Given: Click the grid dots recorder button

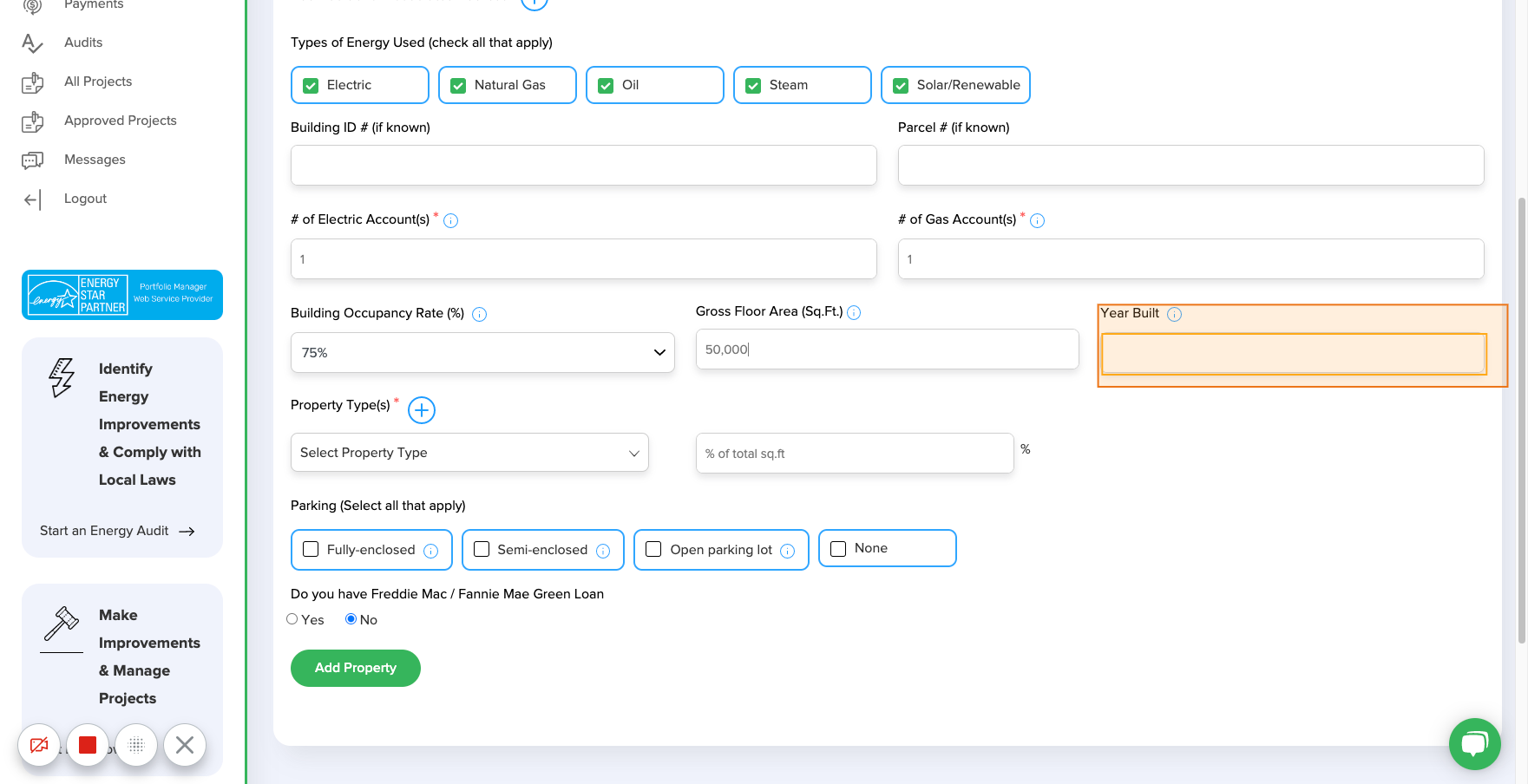Looking at the screenshot, I should [x=136, y=745].
